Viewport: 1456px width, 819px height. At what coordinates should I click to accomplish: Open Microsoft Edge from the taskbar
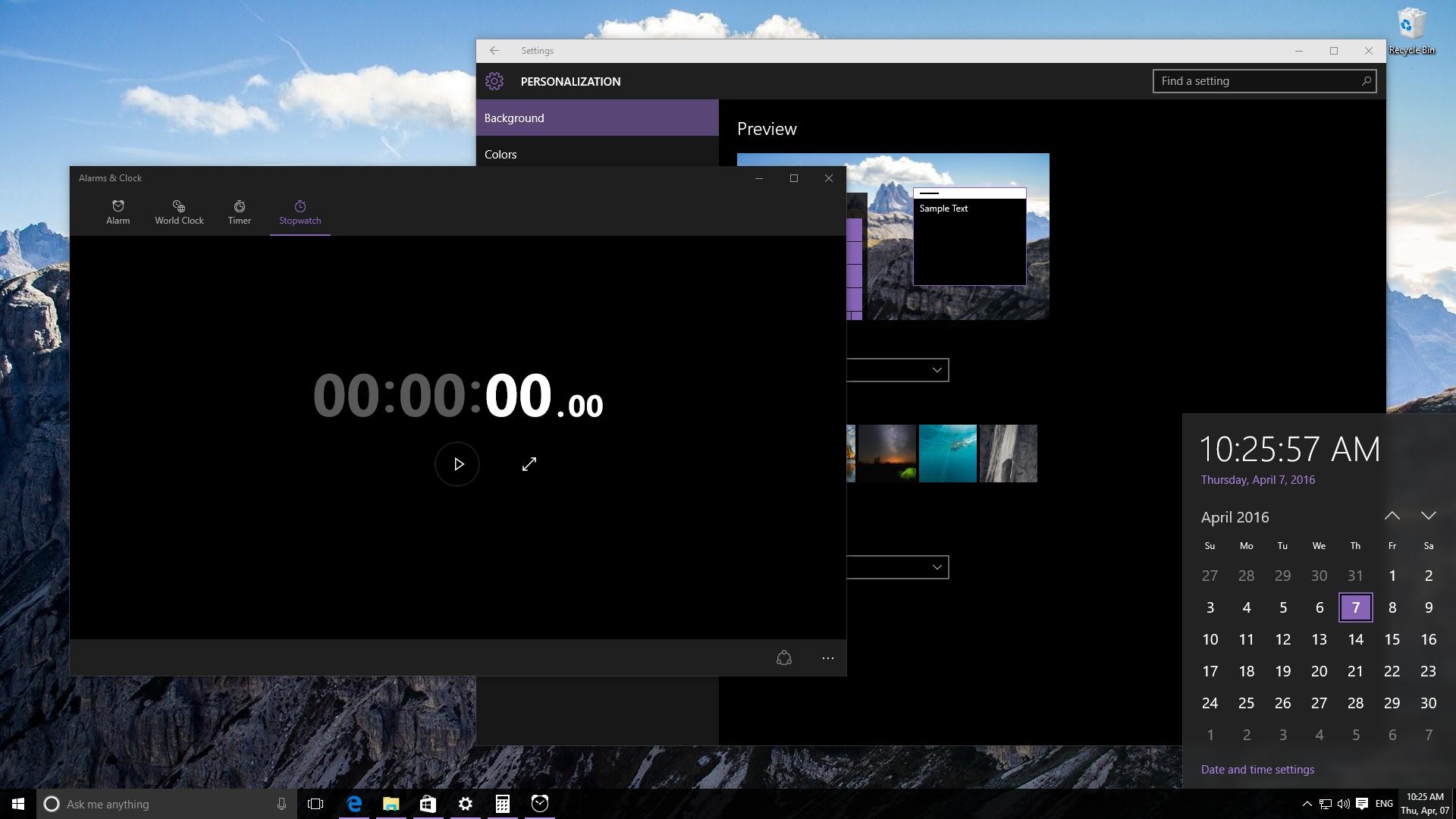coord(354,804)
